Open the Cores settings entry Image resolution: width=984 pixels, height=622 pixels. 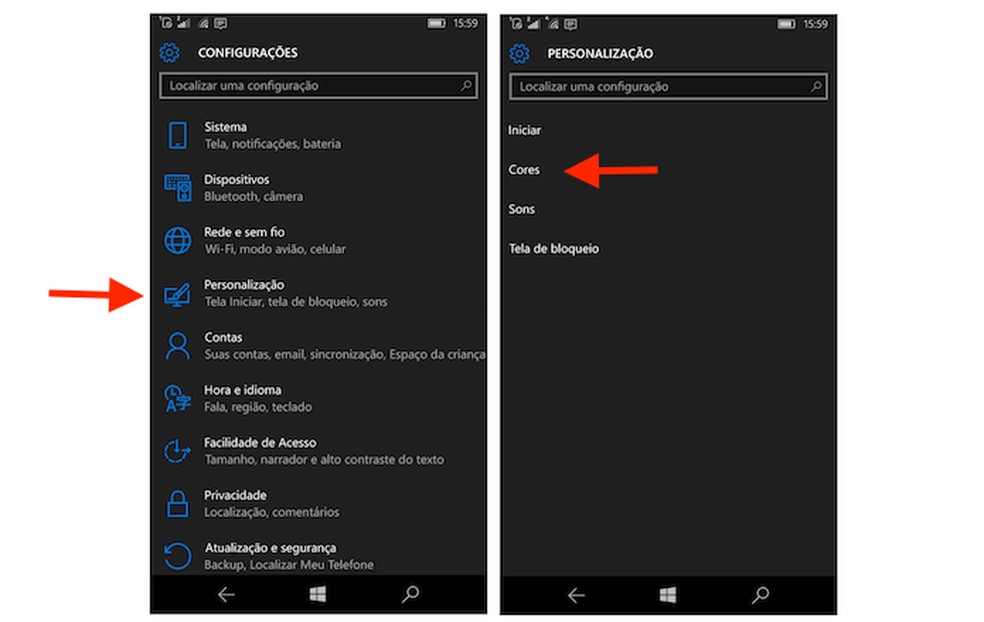[525, 169]
